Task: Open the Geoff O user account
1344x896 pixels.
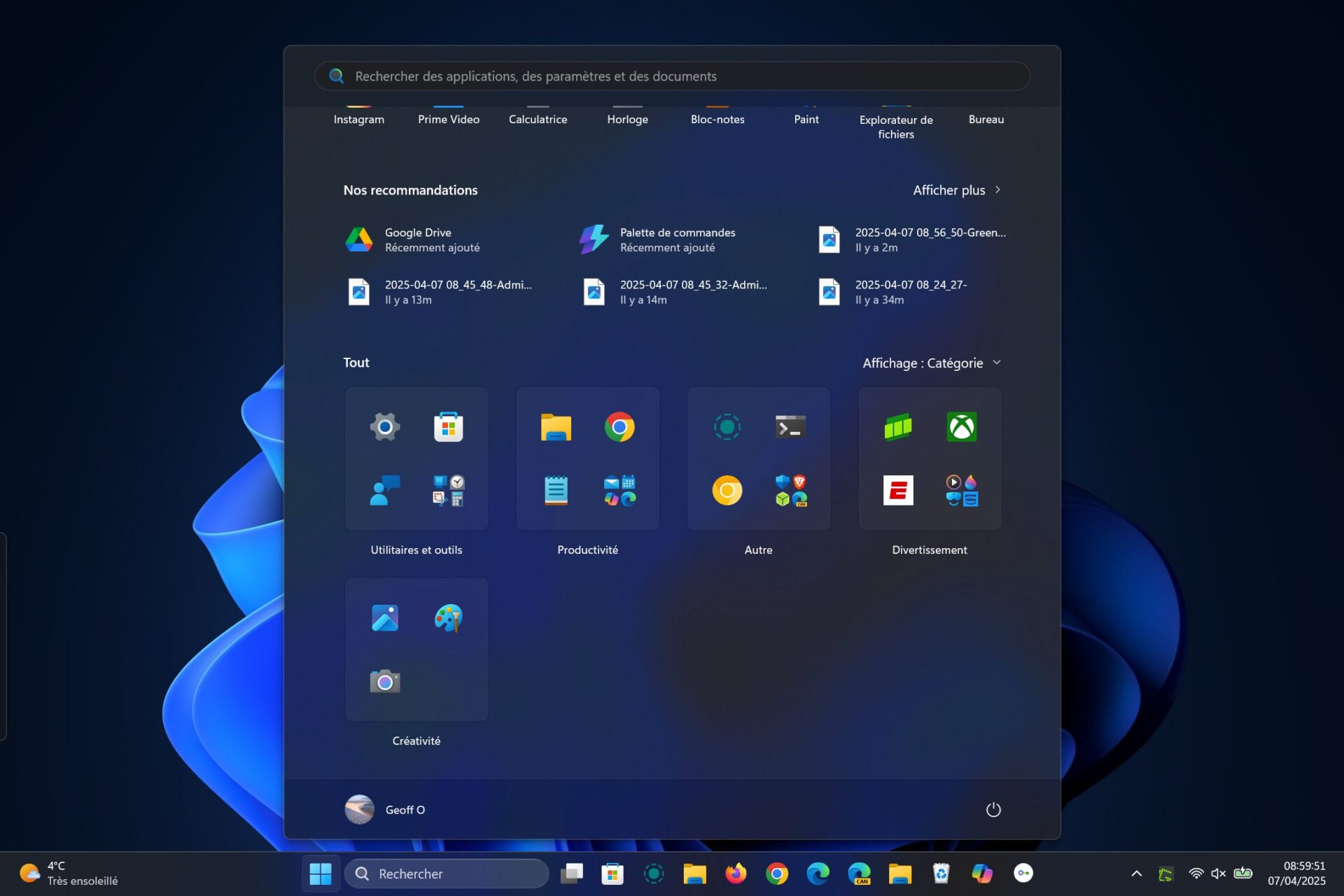Action: (385, 810)
